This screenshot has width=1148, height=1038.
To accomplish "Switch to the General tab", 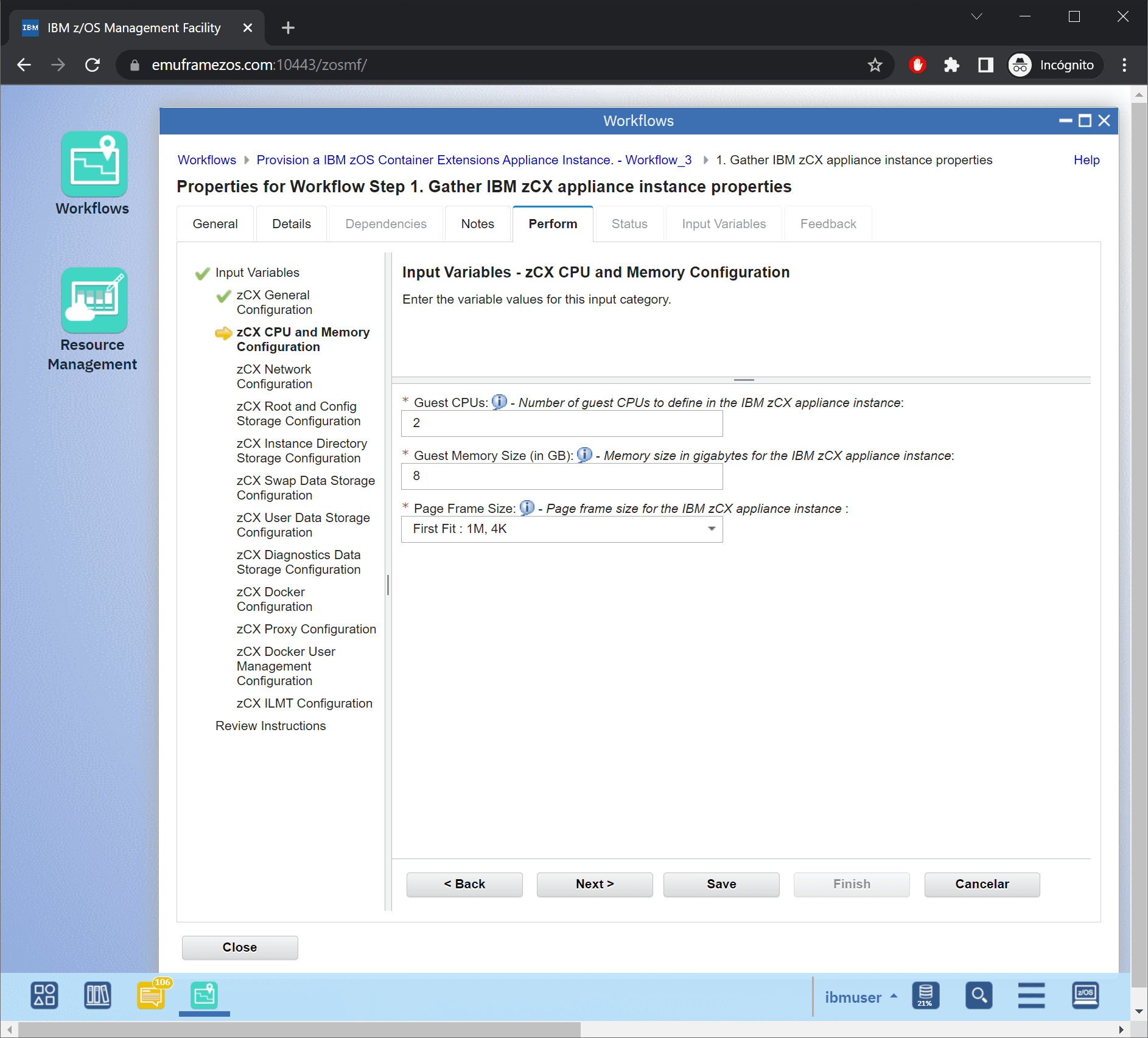I will coord(215,224).
